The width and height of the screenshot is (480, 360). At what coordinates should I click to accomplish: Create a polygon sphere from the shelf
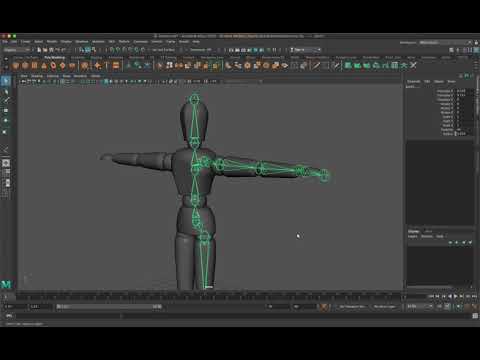tap(16, 66)
